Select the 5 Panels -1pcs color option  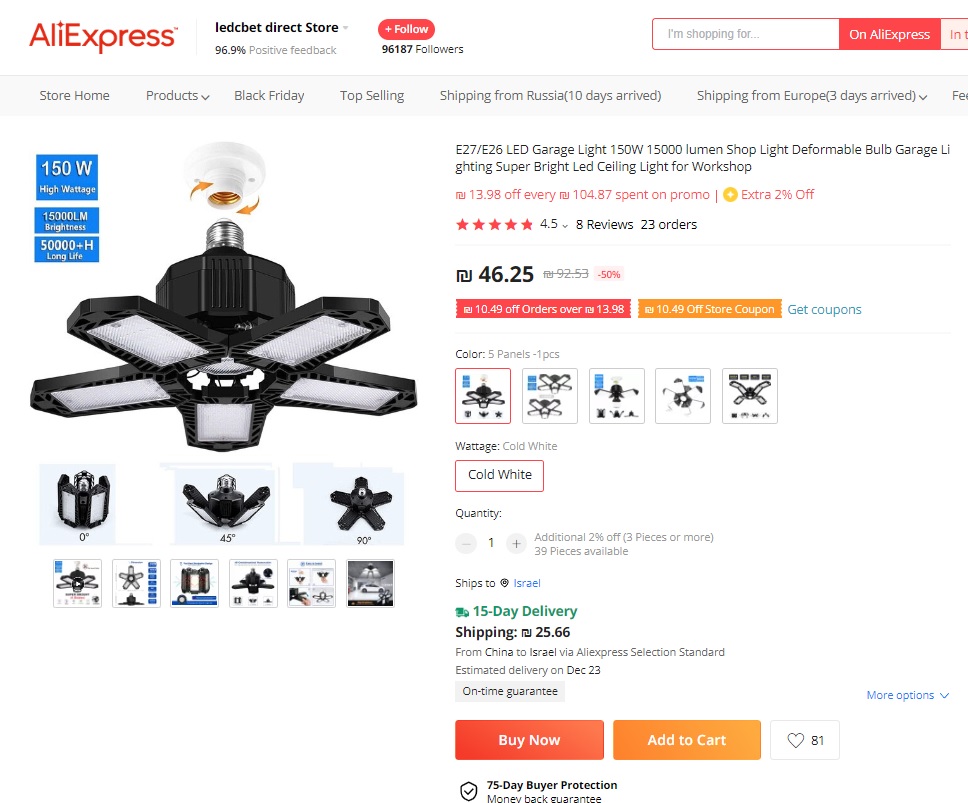pyautogui.click(x=483, y=396)
